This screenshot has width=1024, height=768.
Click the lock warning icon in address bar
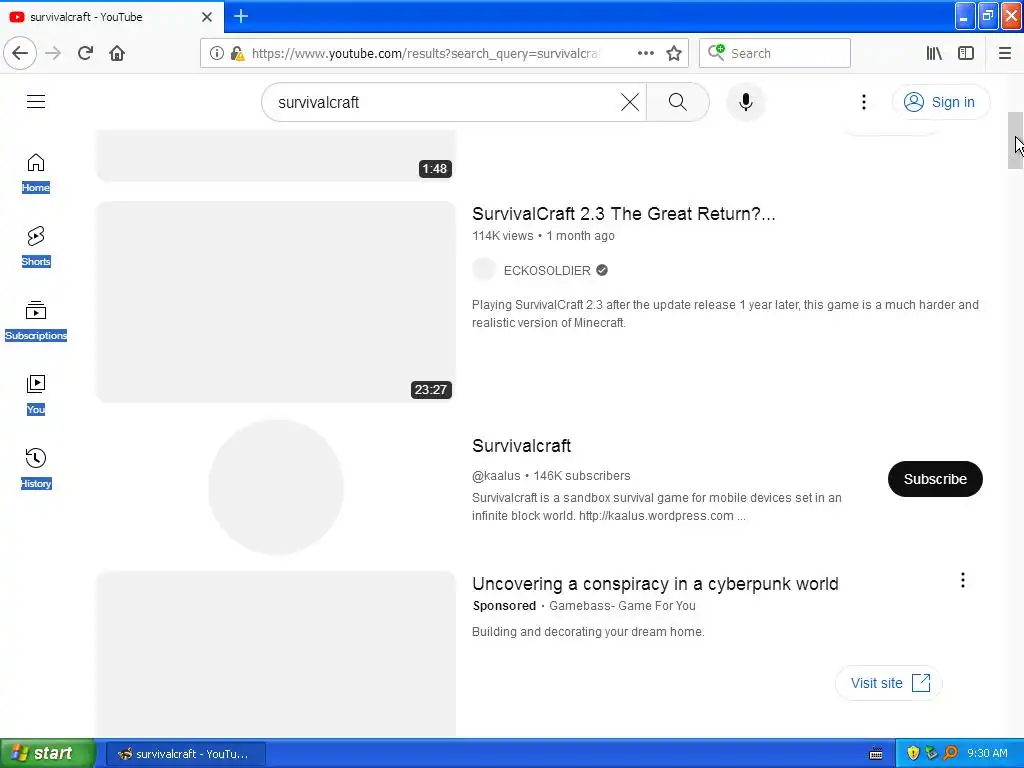pyautogui.click(x=237, y=53)
